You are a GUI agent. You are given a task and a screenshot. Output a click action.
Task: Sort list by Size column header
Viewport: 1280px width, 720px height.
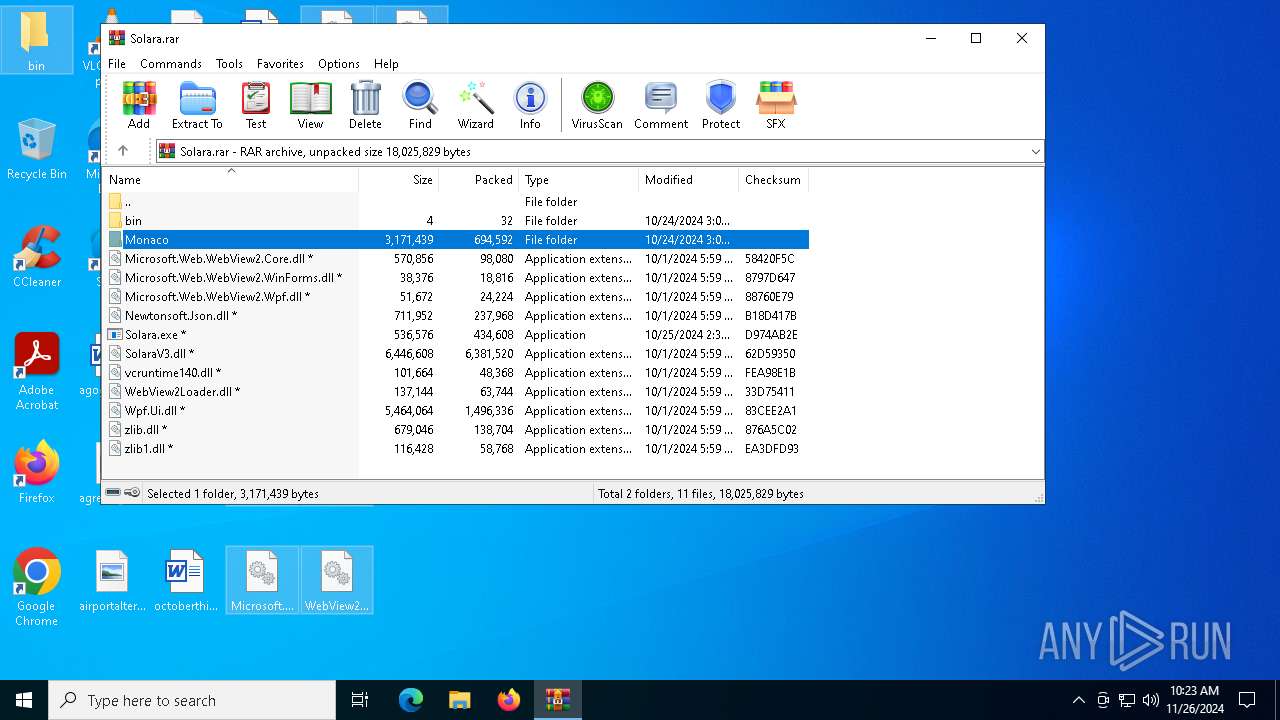click(x=399, y=180)
